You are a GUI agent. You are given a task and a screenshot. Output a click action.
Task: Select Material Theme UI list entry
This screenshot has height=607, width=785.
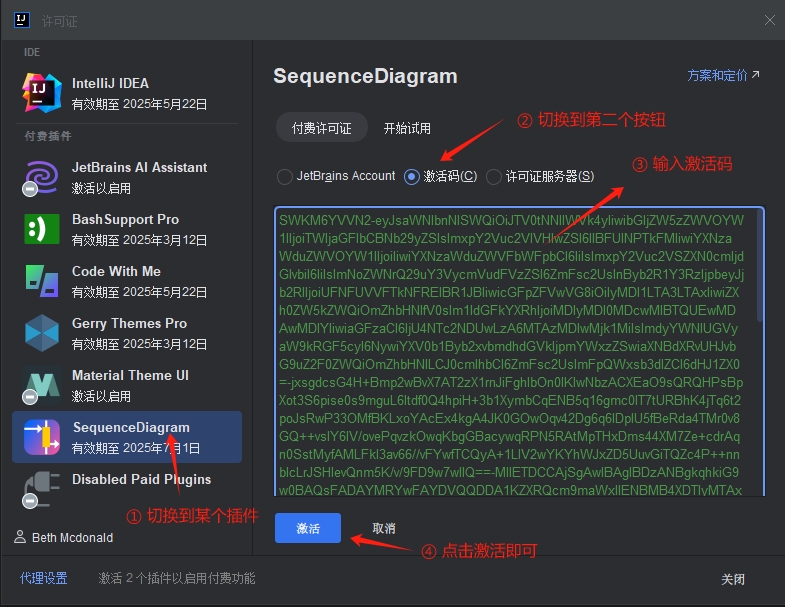tap(127, 385)
